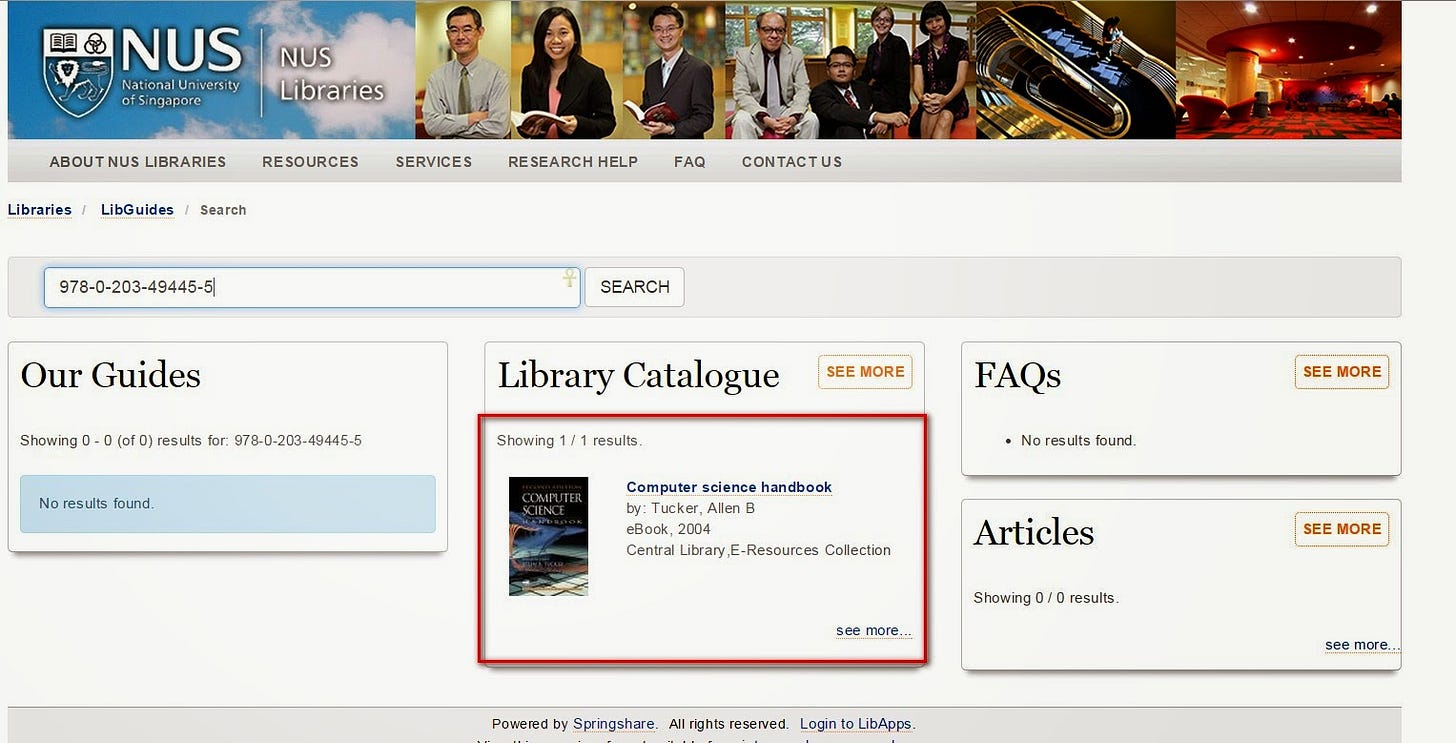Open the RESOURCES menu
Screen dimensions: 1456x743
pyautogui.click(x=310, y=162)
